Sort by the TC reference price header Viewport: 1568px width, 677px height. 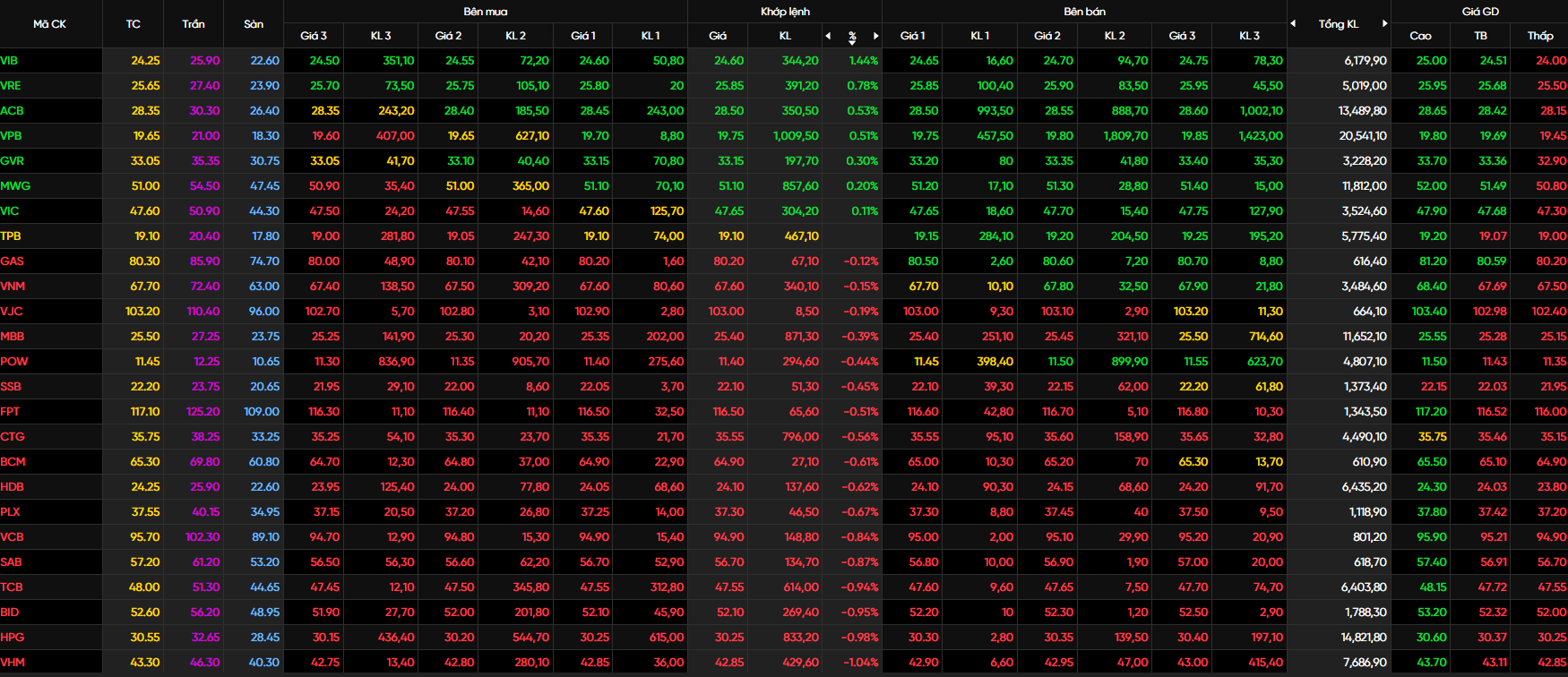(x=134, y=24)
